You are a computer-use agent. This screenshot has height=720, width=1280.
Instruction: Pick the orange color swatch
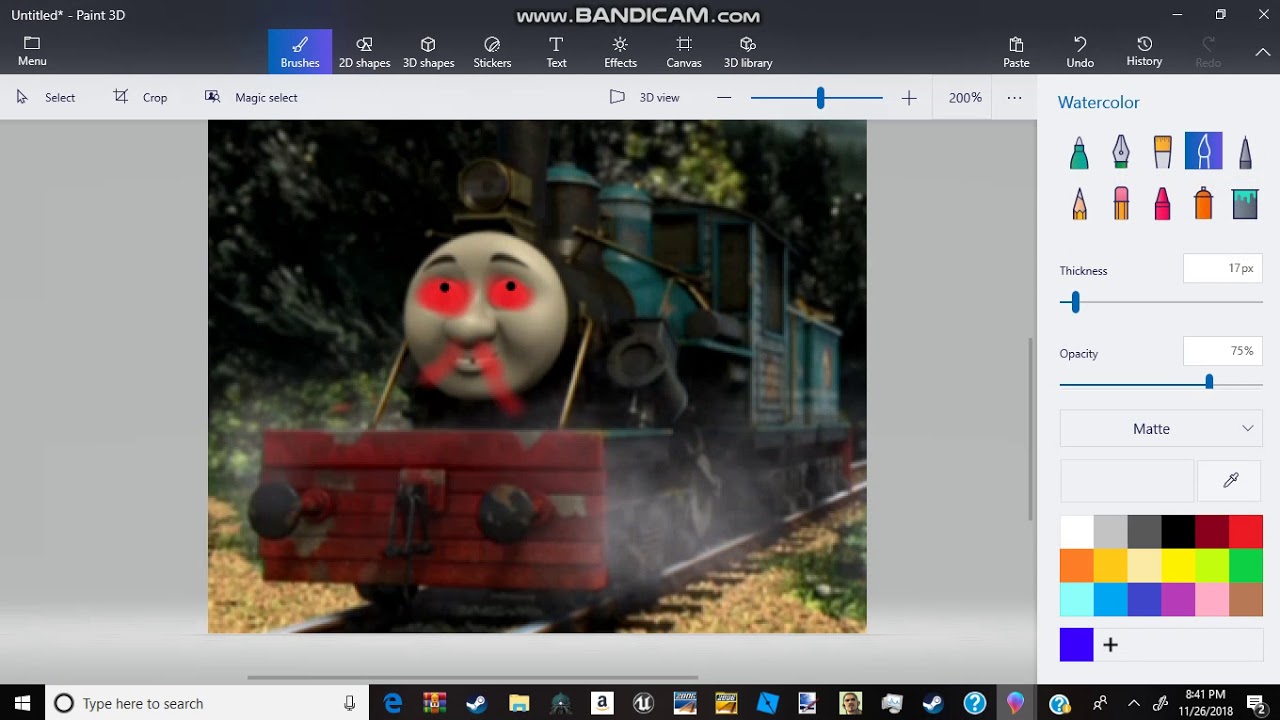(x=1077, y=566)
